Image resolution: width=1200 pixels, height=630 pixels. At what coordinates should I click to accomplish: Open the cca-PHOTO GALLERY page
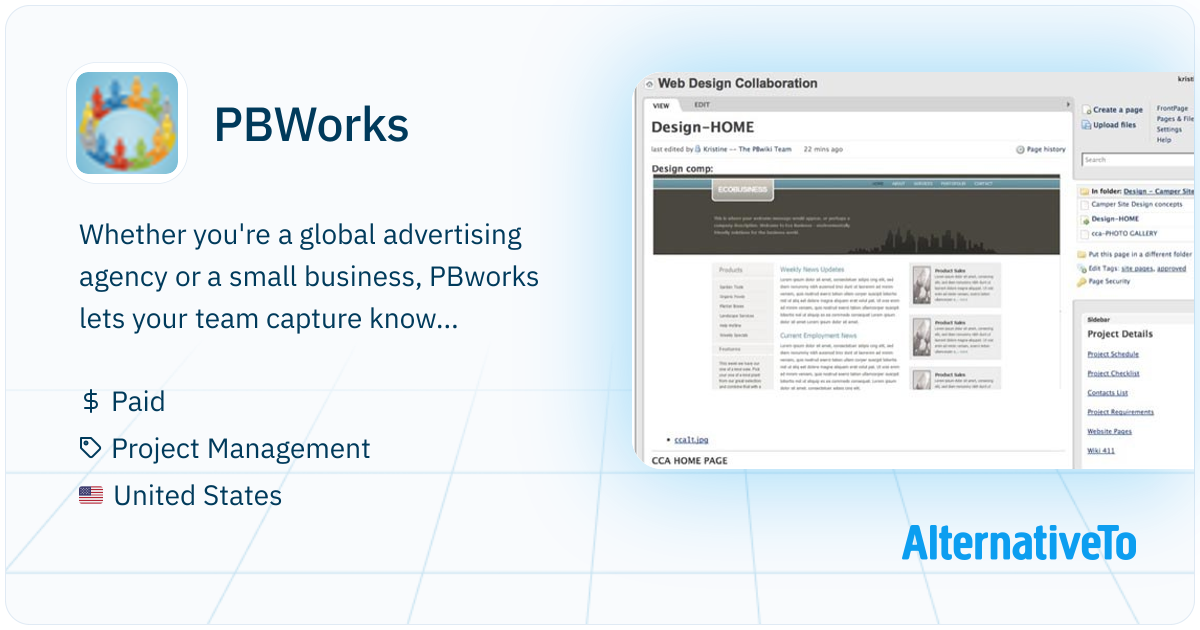pos(1124,233)
